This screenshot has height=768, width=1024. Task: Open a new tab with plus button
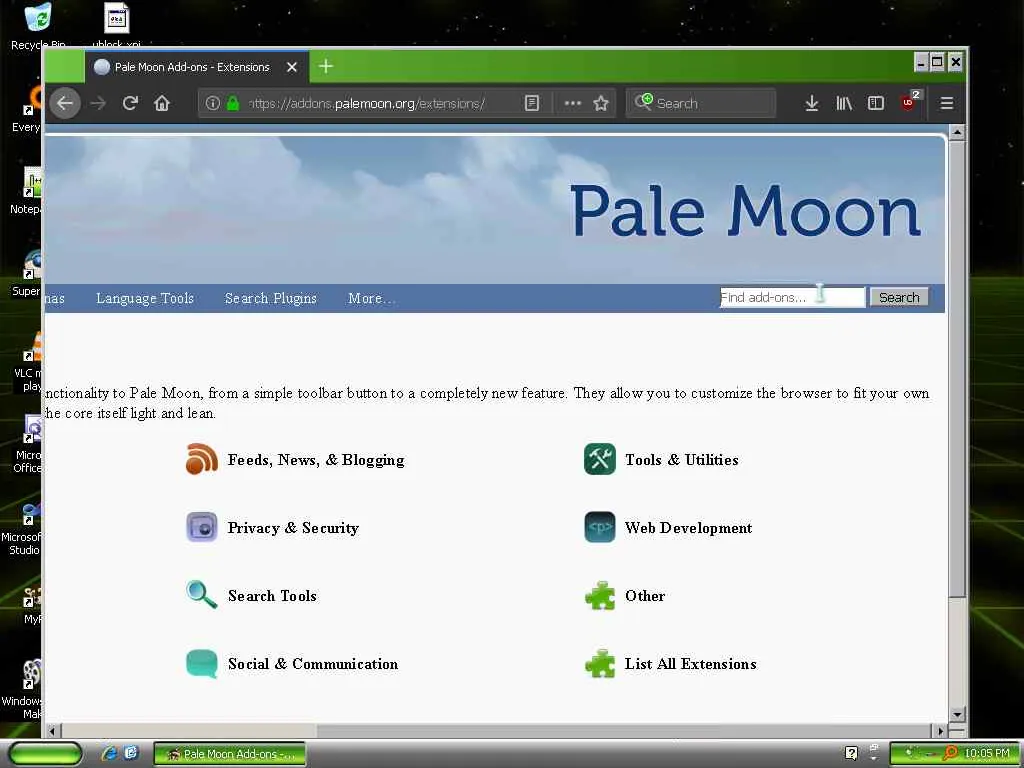point(326,67)
